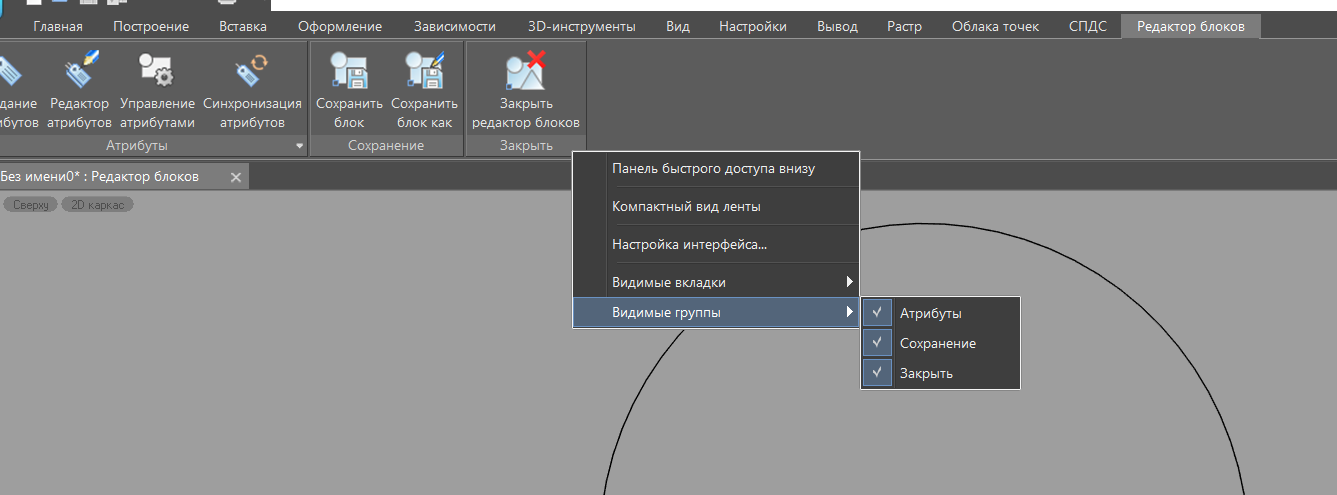Choose Панель быстрого доступа внизу
The width and height of the screenshot is (1337, 495).
point(716,168)
